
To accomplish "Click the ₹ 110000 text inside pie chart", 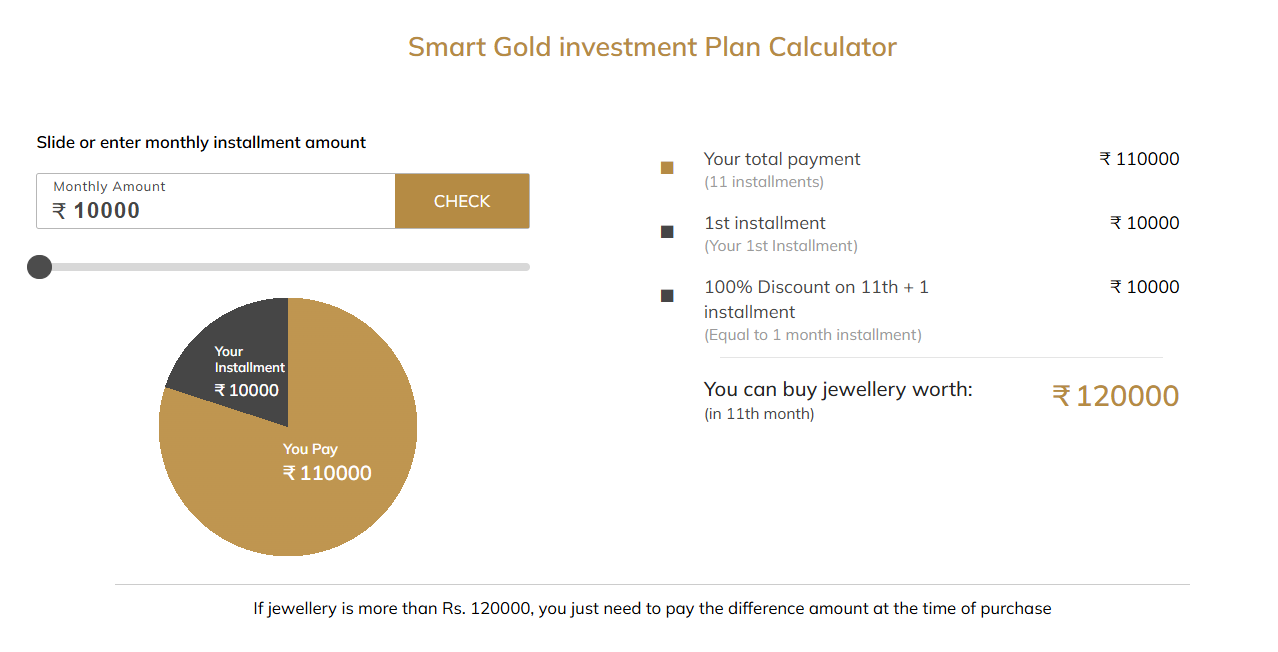I will [327, 473].
